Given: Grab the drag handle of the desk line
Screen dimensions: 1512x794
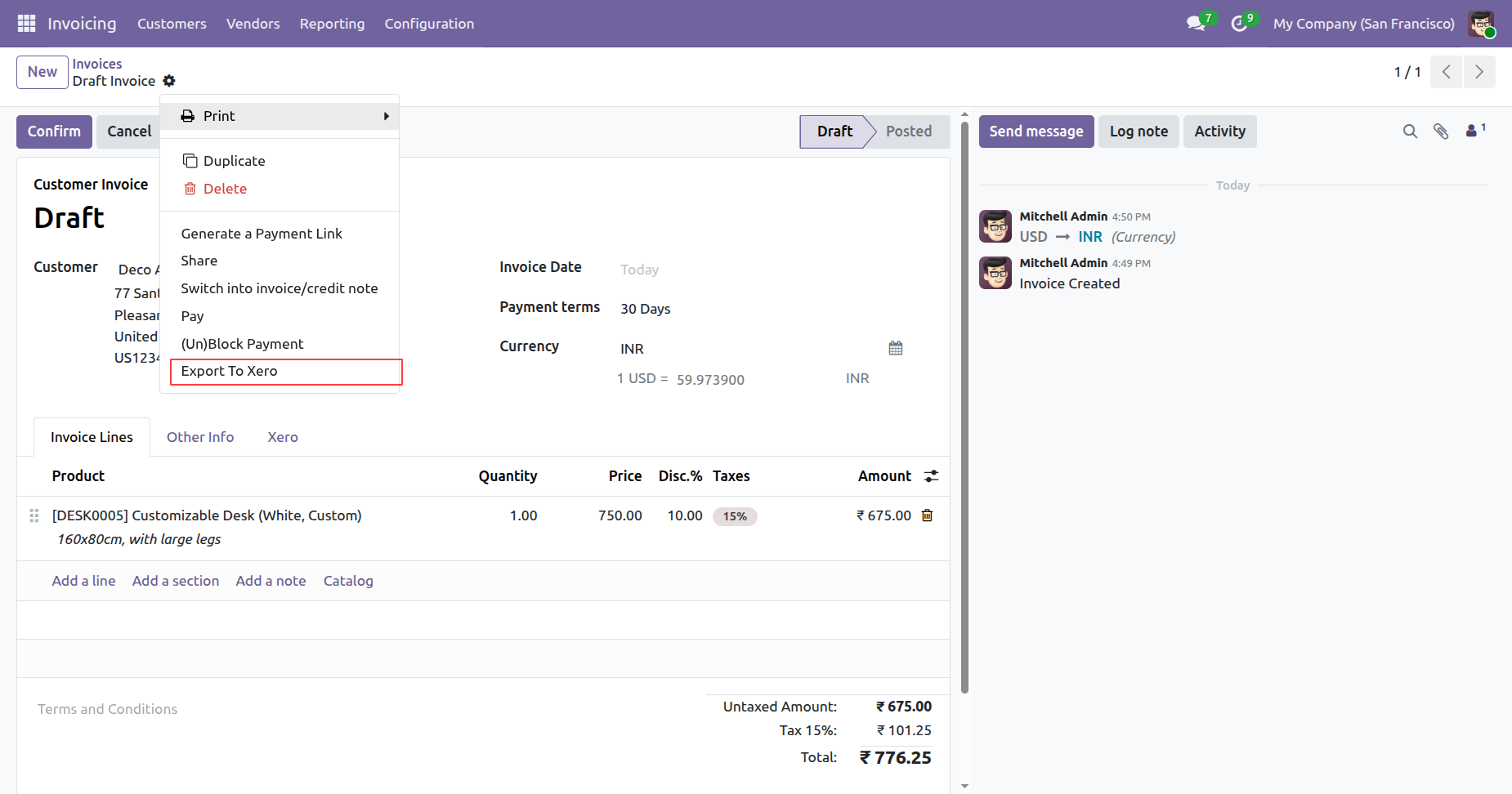Looking at the screenshot, I should coord(34,515).
